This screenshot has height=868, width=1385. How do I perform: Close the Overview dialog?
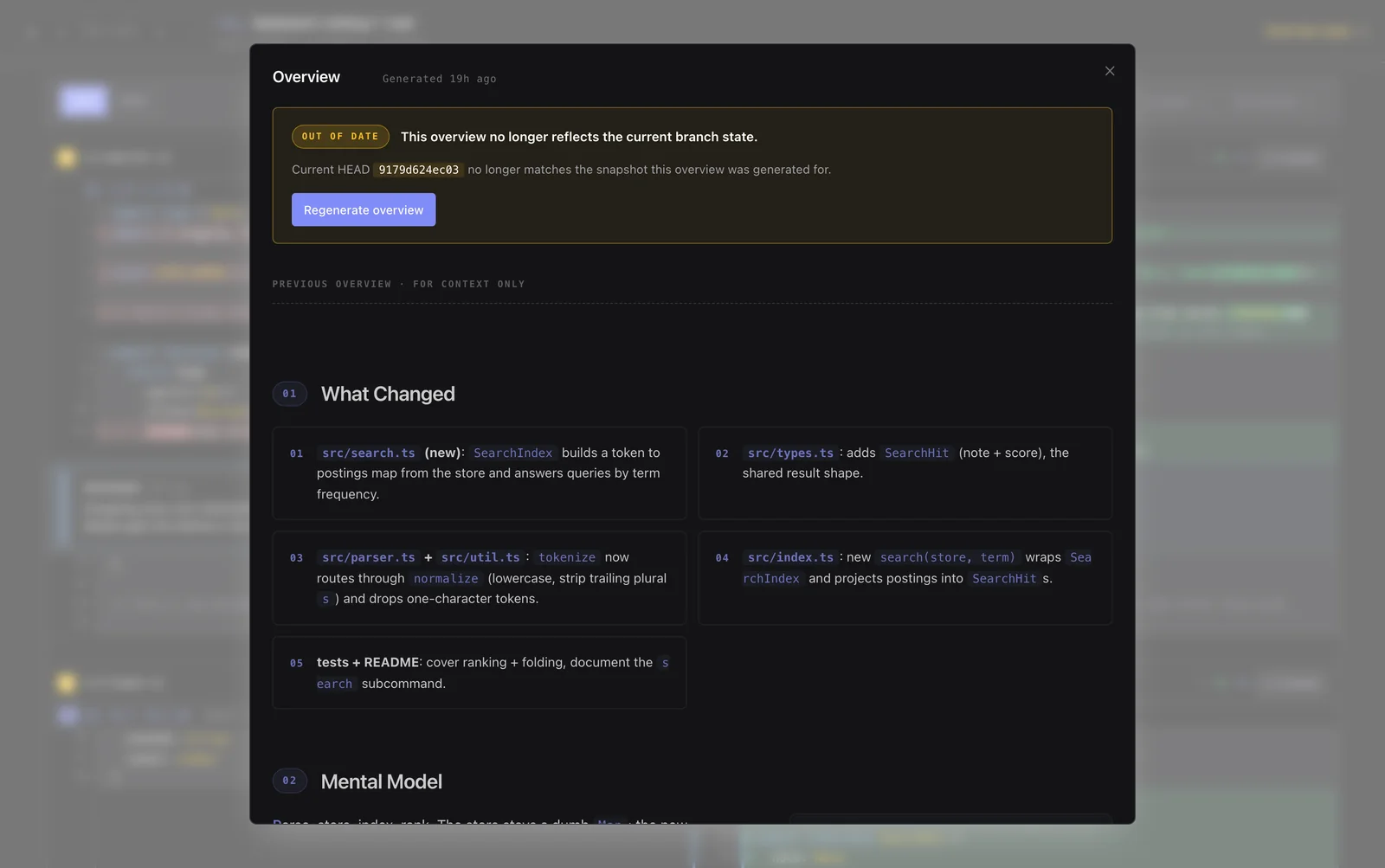click(x=1110, y=71)
